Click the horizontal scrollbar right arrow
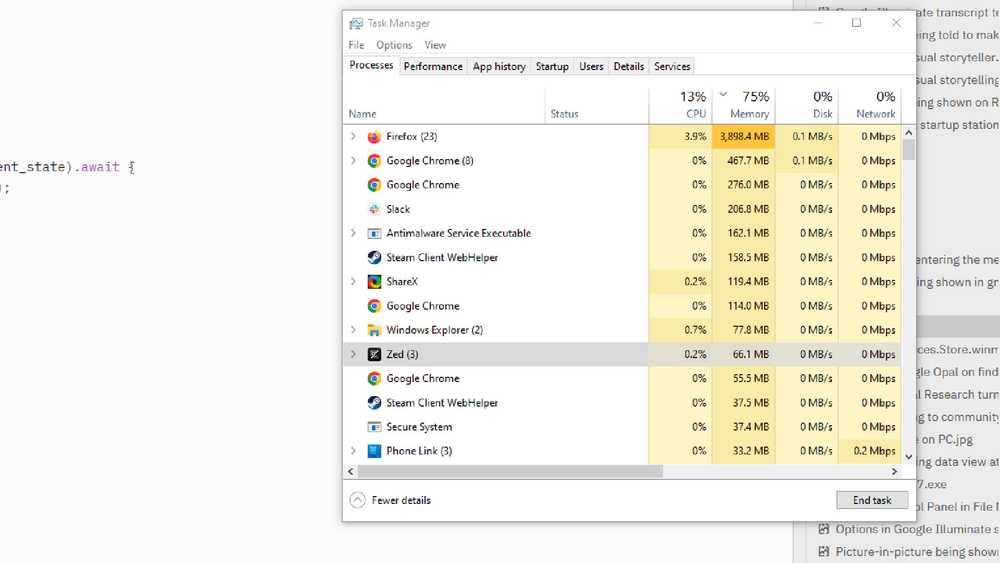The height and width of the screenshot is (563, 1000). tap(894, 472)
